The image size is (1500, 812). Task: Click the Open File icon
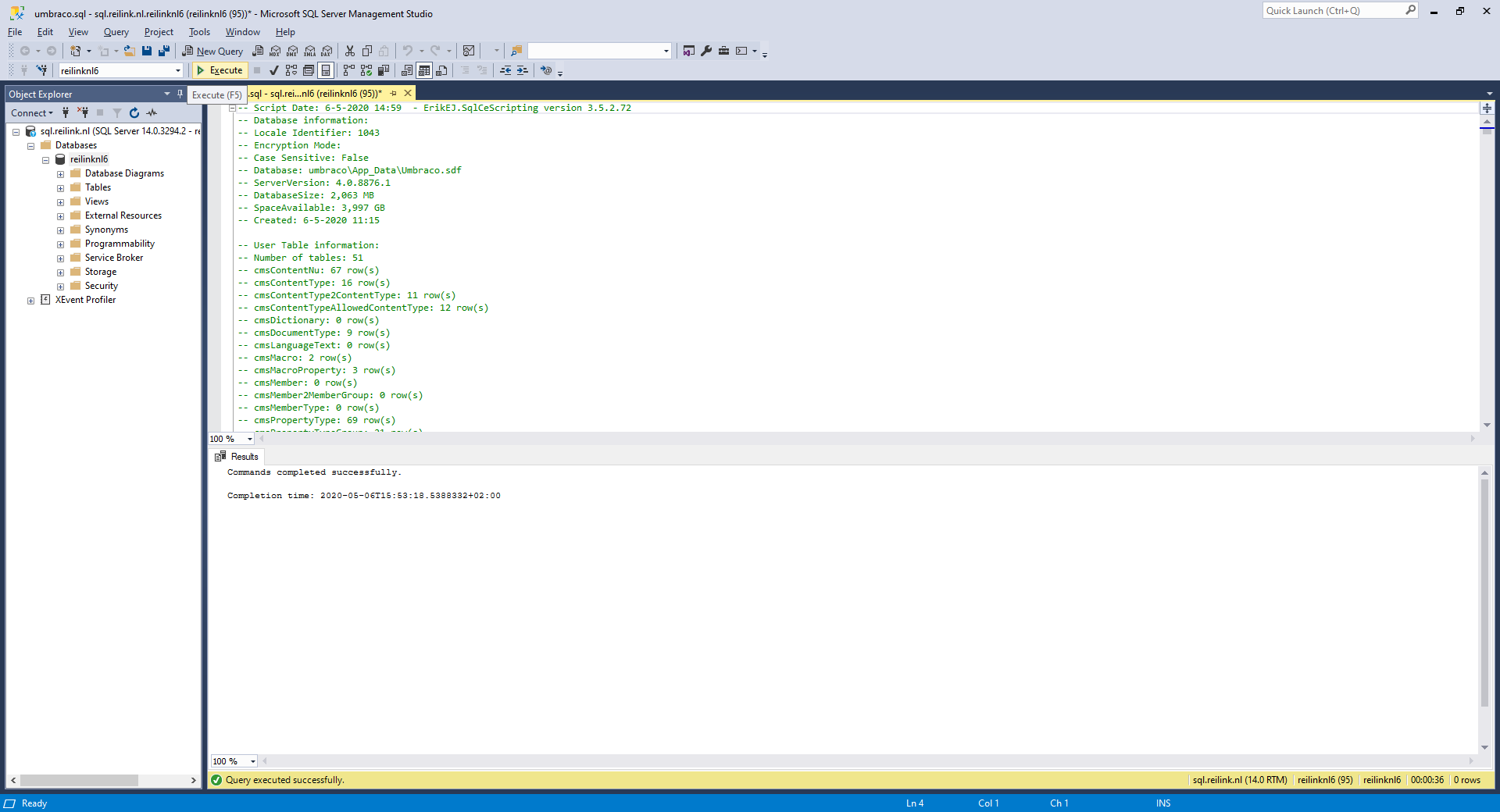[130, 51]
